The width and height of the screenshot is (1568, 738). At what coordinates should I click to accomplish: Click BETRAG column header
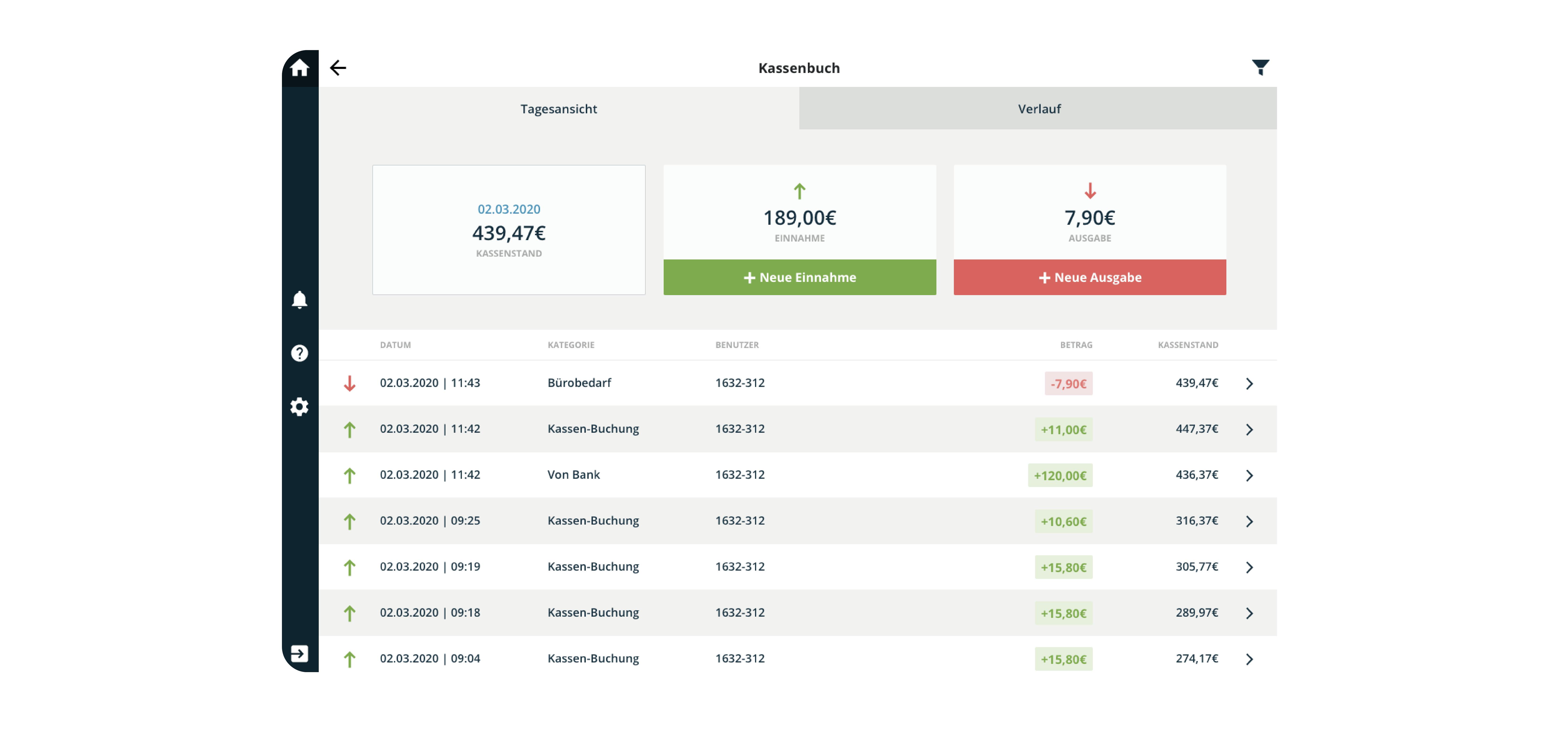[1076, 345]
